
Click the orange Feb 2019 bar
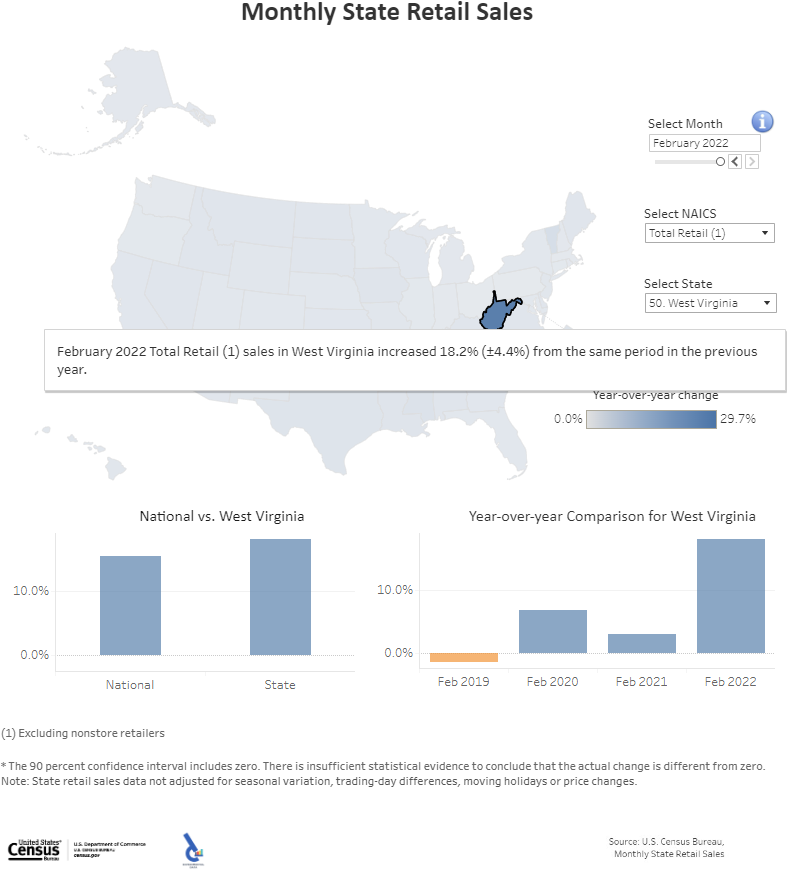462,658
